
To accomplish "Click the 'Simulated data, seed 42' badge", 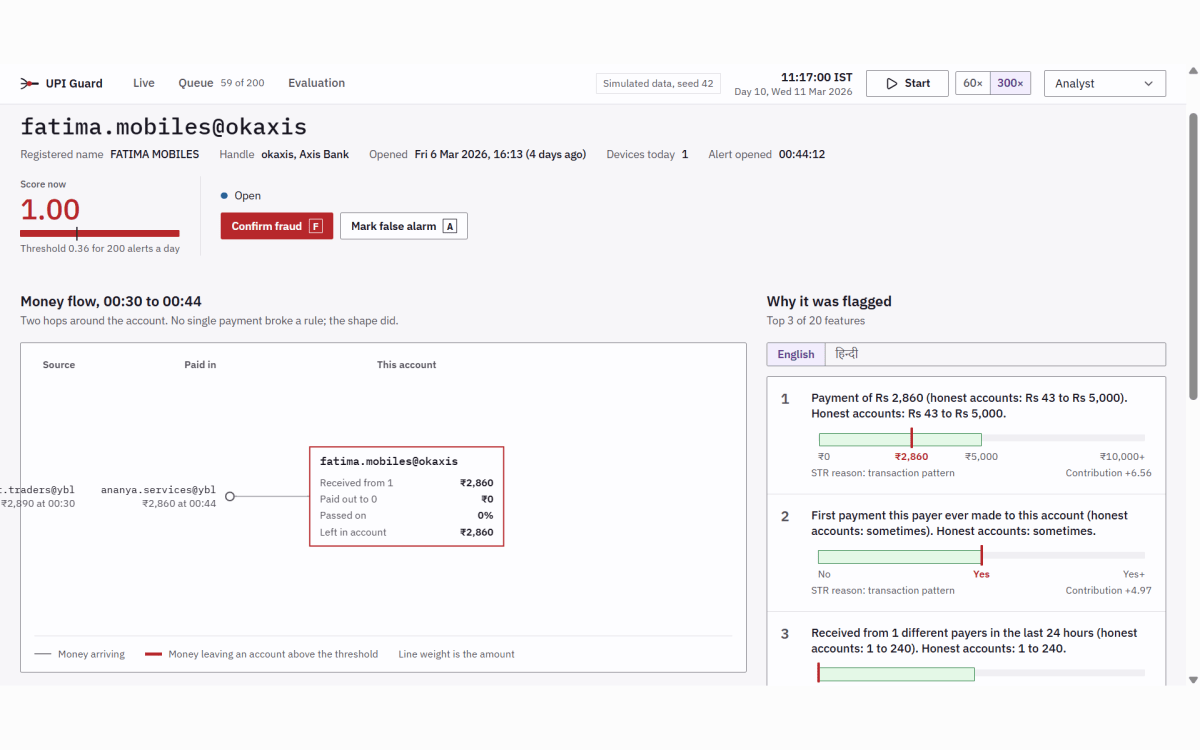I will [658, 84].
